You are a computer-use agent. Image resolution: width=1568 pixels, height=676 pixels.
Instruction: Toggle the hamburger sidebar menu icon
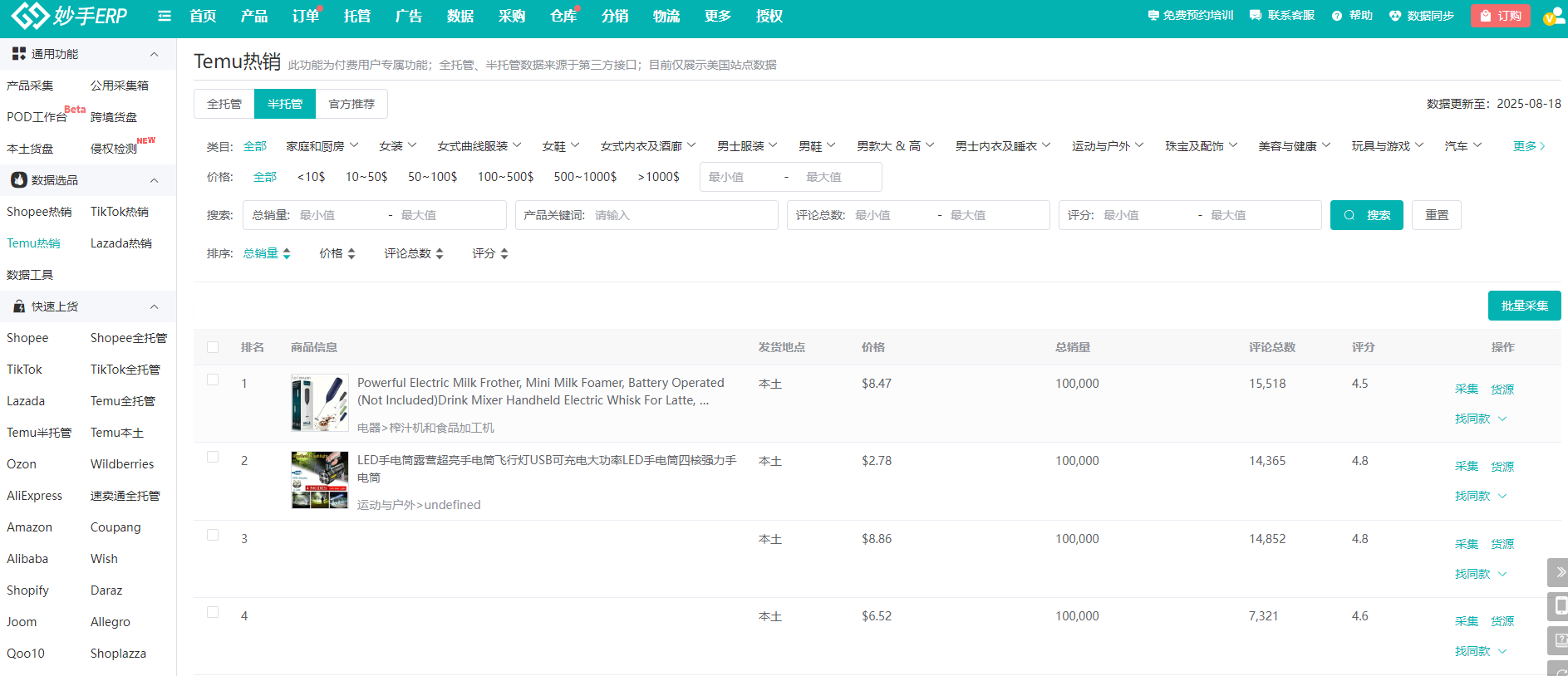tap(165, 16)
